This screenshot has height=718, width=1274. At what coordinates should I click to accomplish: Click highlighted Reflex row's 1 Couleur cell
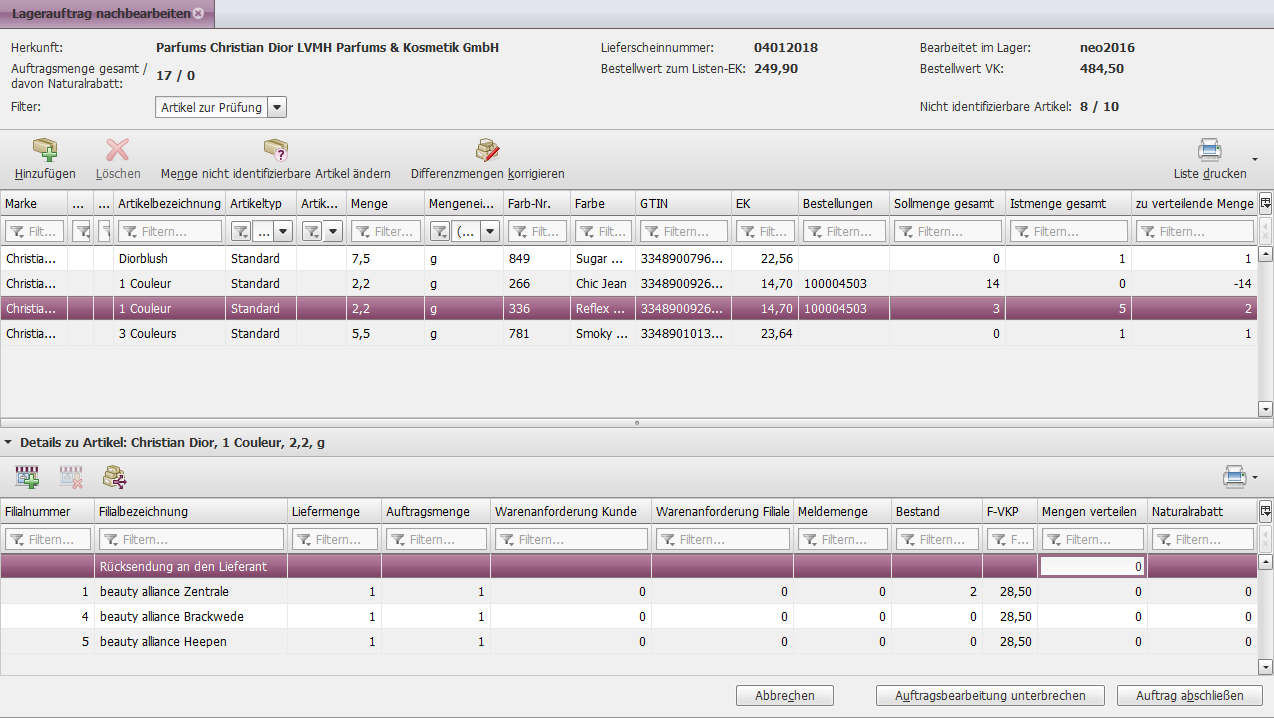[x=170, y=308]
